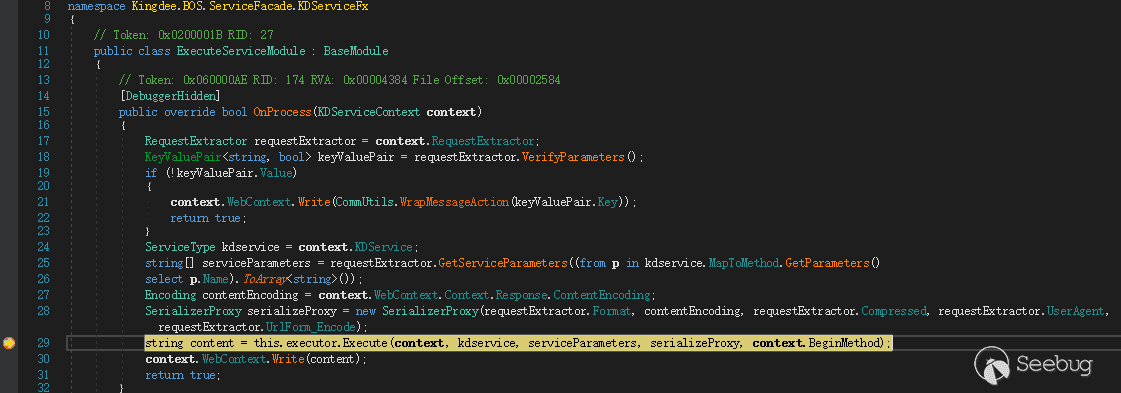The height and width of the screenshot is (393, 1121).
Task: Open the Encoding type on line 27
Action: [x=171, y=294]
